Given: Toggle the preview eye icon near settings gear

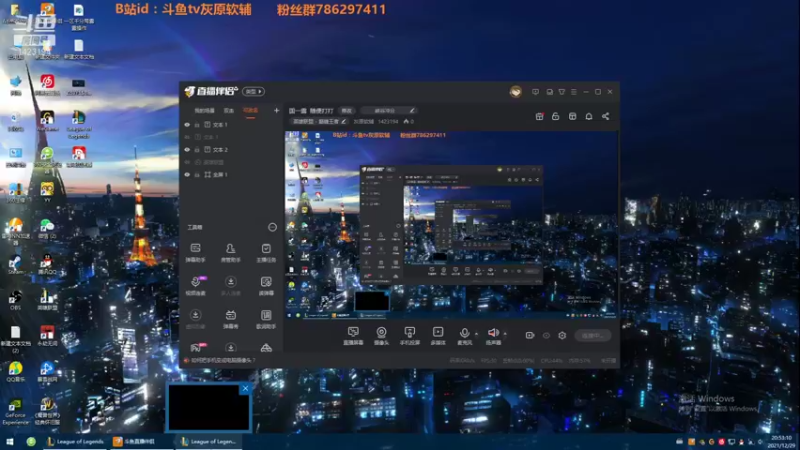Looking at the screenshot, I should (x=546, y=335).
